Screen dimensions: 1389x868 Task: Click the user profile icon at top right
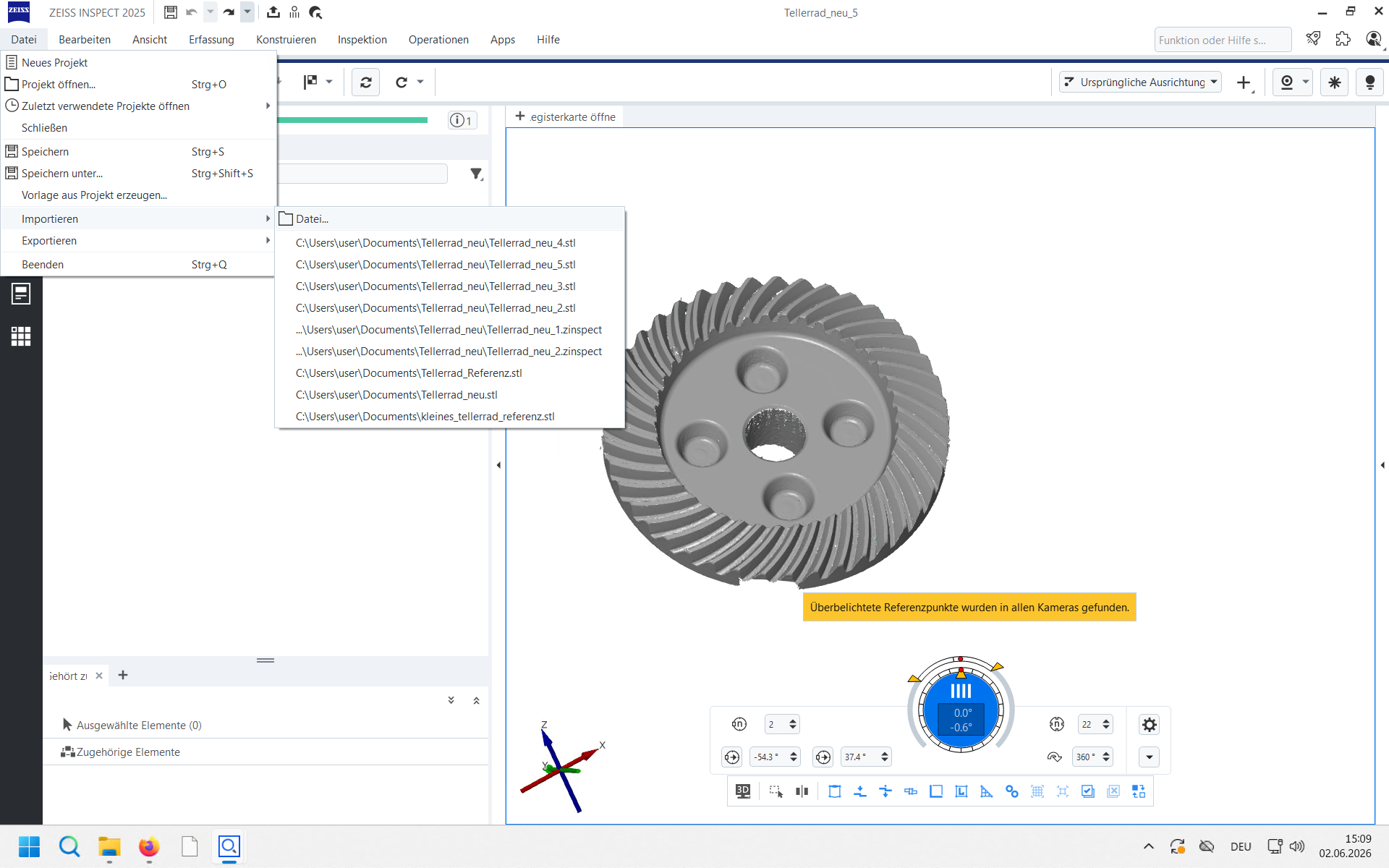click(1374, 39)
